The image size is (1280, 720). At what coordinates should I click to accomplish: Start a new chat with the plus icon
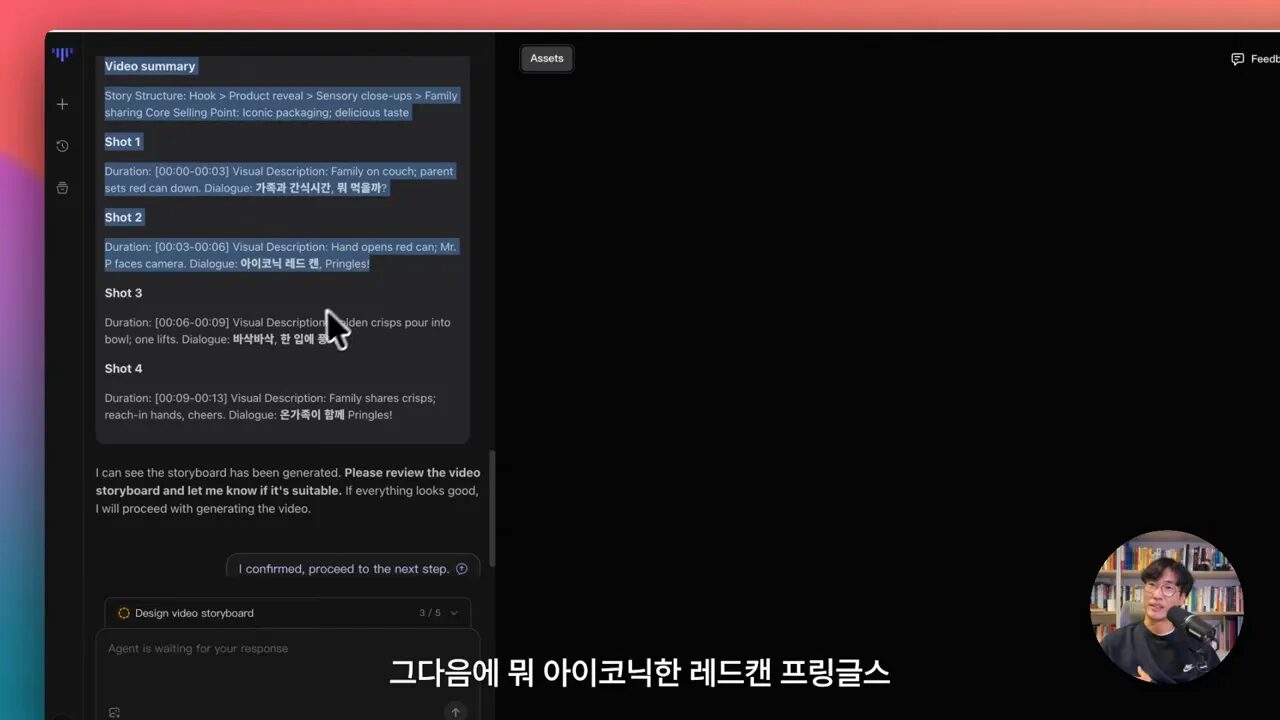[62, 103]
